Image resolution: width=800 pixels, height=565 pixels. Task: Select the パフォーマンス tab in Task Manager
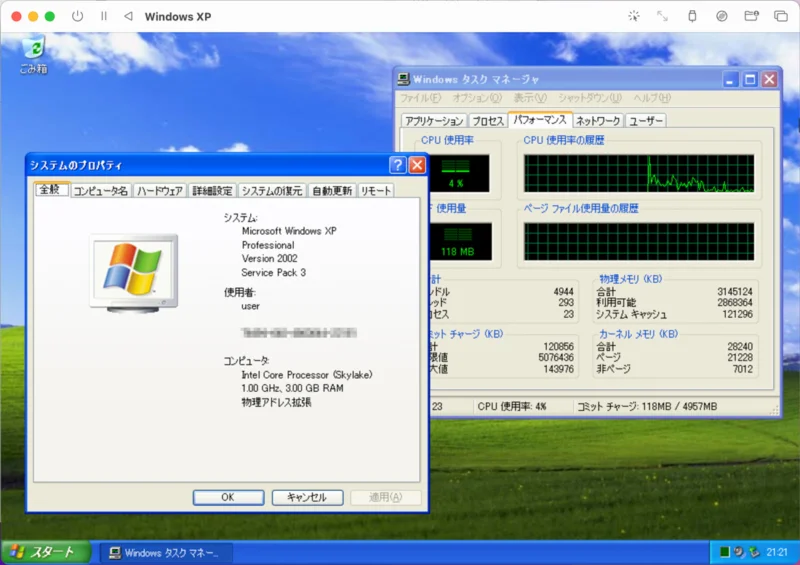pyautogui.click(x=540, y=119)
